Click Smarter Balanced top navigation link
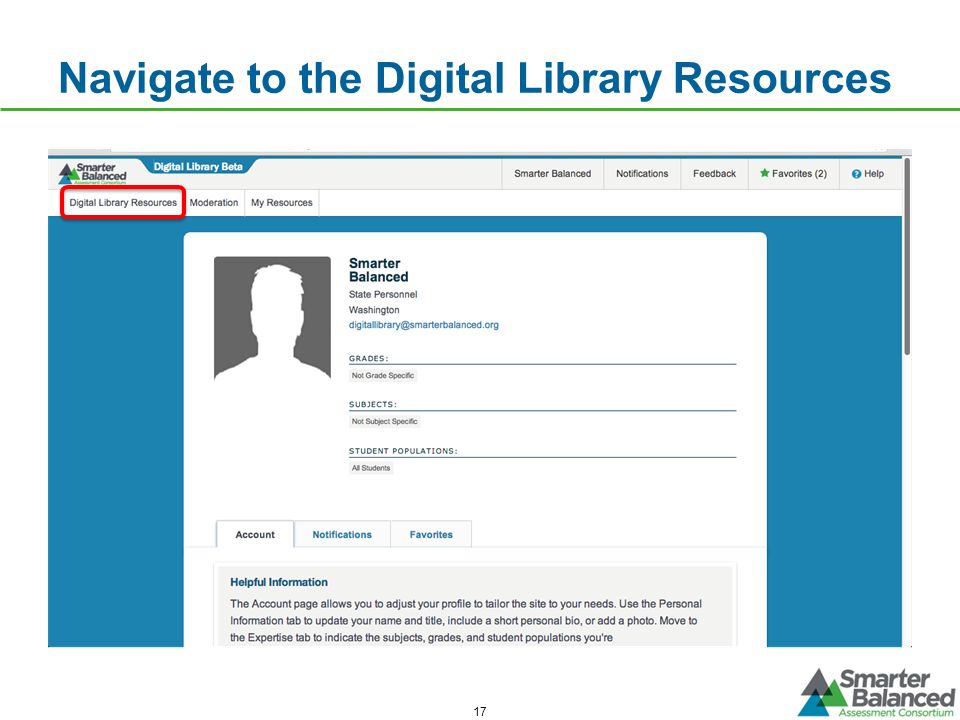 pos(552,174)
